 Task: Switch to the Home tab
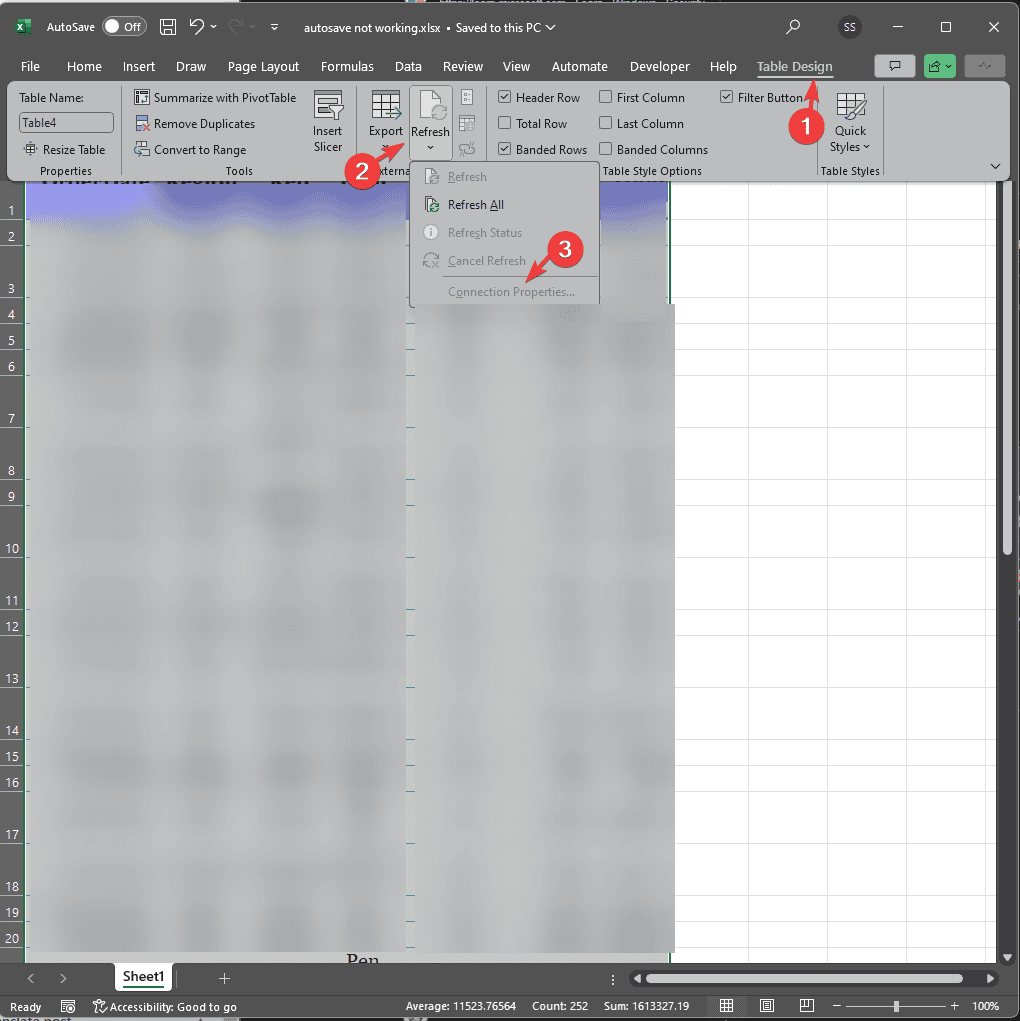(x=84, y=66)
